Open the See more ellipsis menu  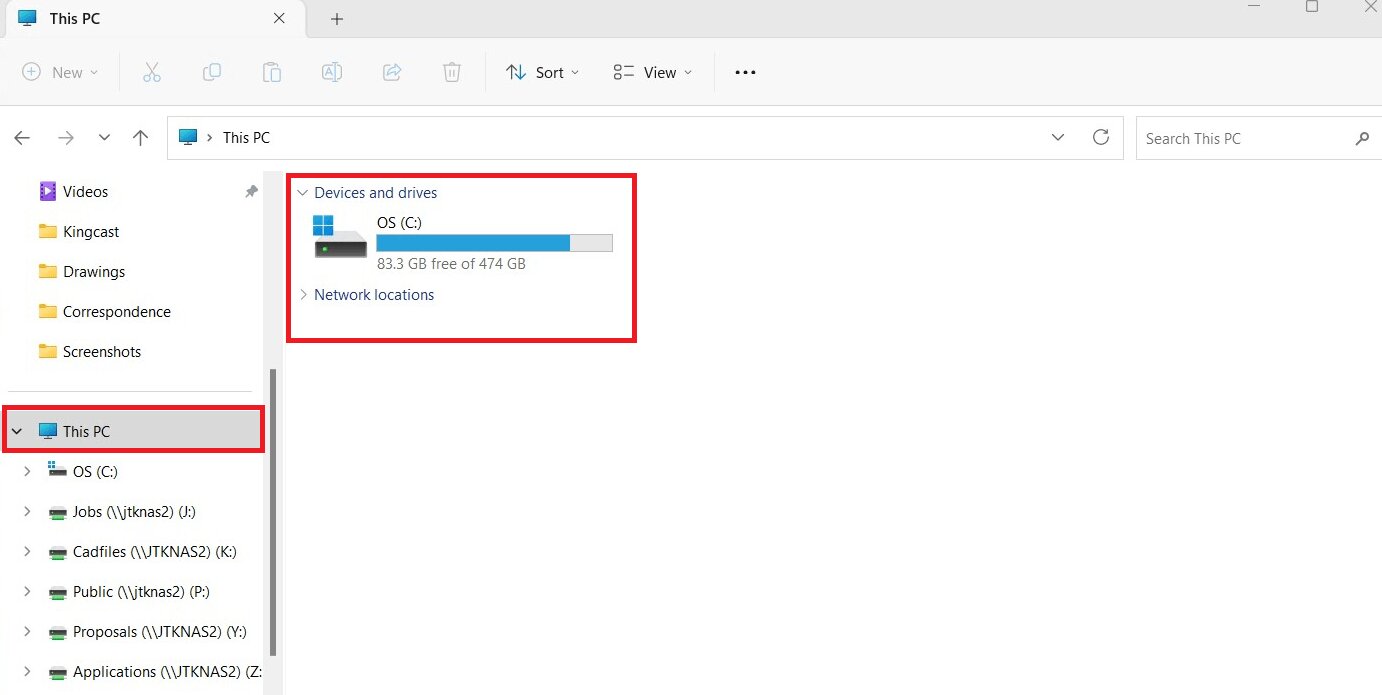(744, 71)
